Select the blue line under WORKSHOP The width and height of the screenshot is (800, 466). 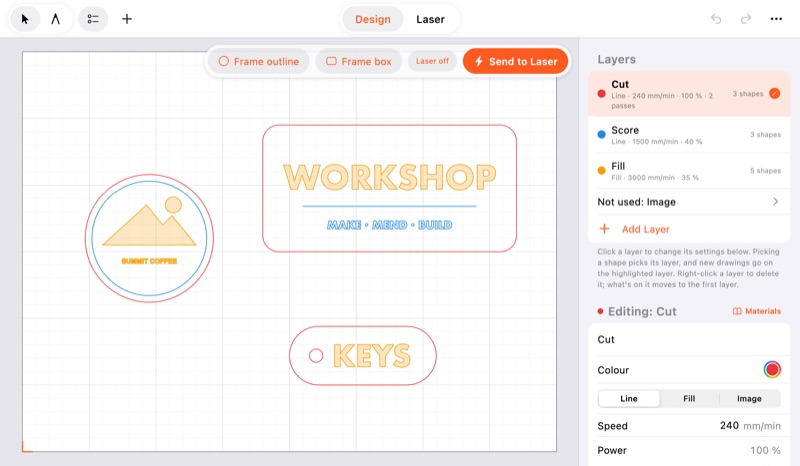pyautogui.click(x=389, y=206)
